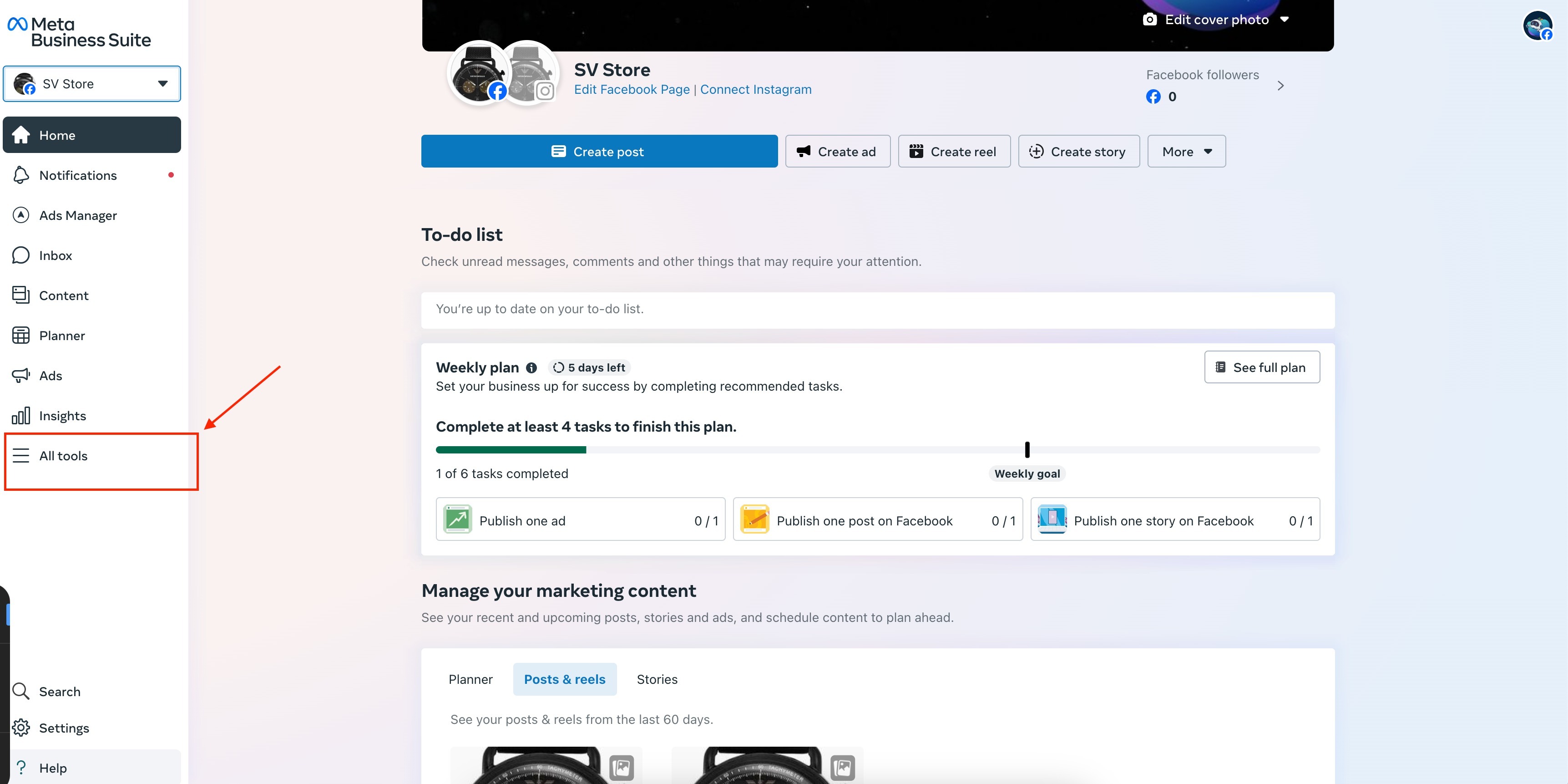Open the Settings gear icon

(x=20, y=728)
